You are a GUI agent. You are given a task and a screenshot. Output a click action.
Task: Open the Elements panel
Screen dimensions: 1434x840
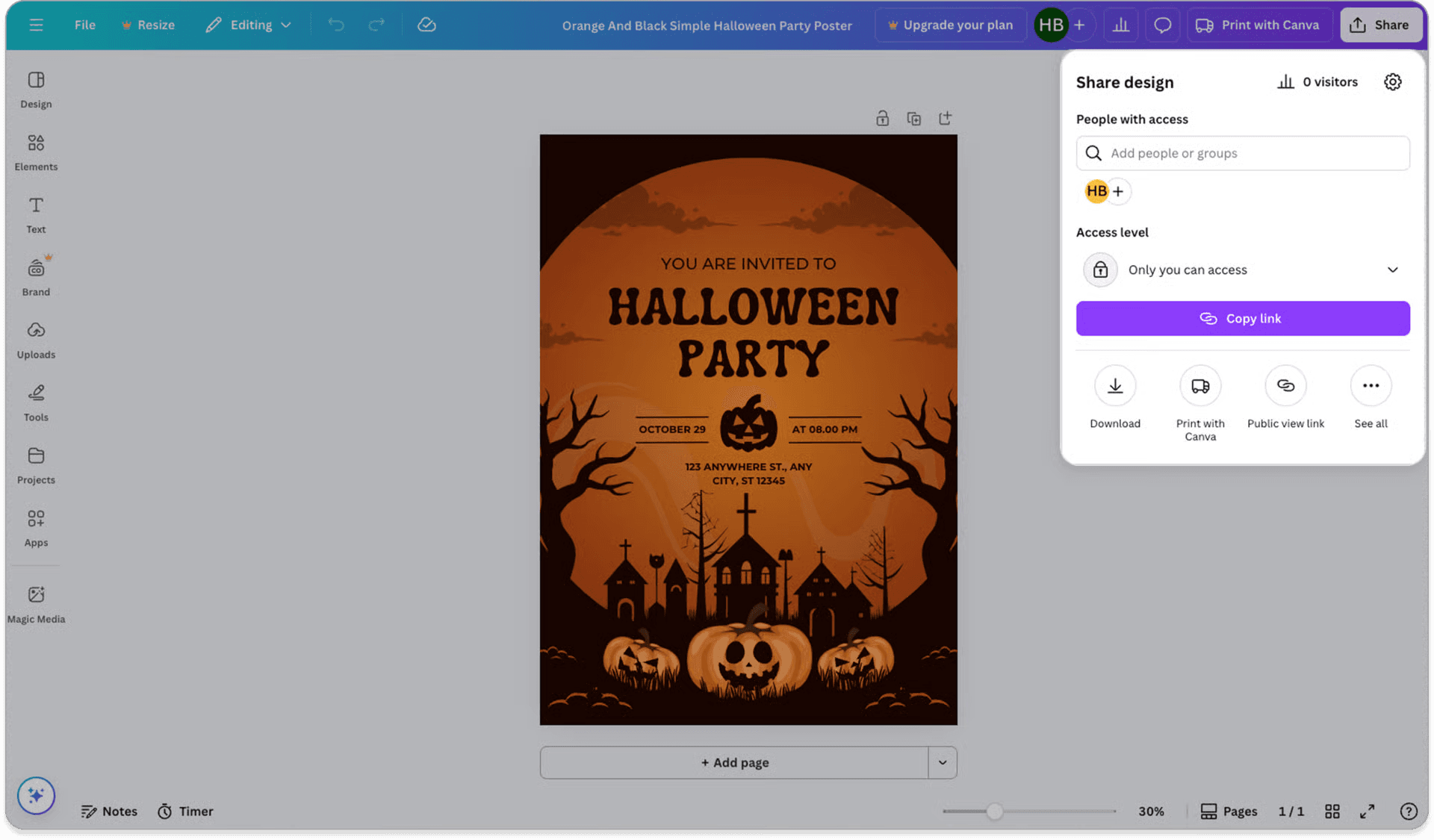[35, 152]
